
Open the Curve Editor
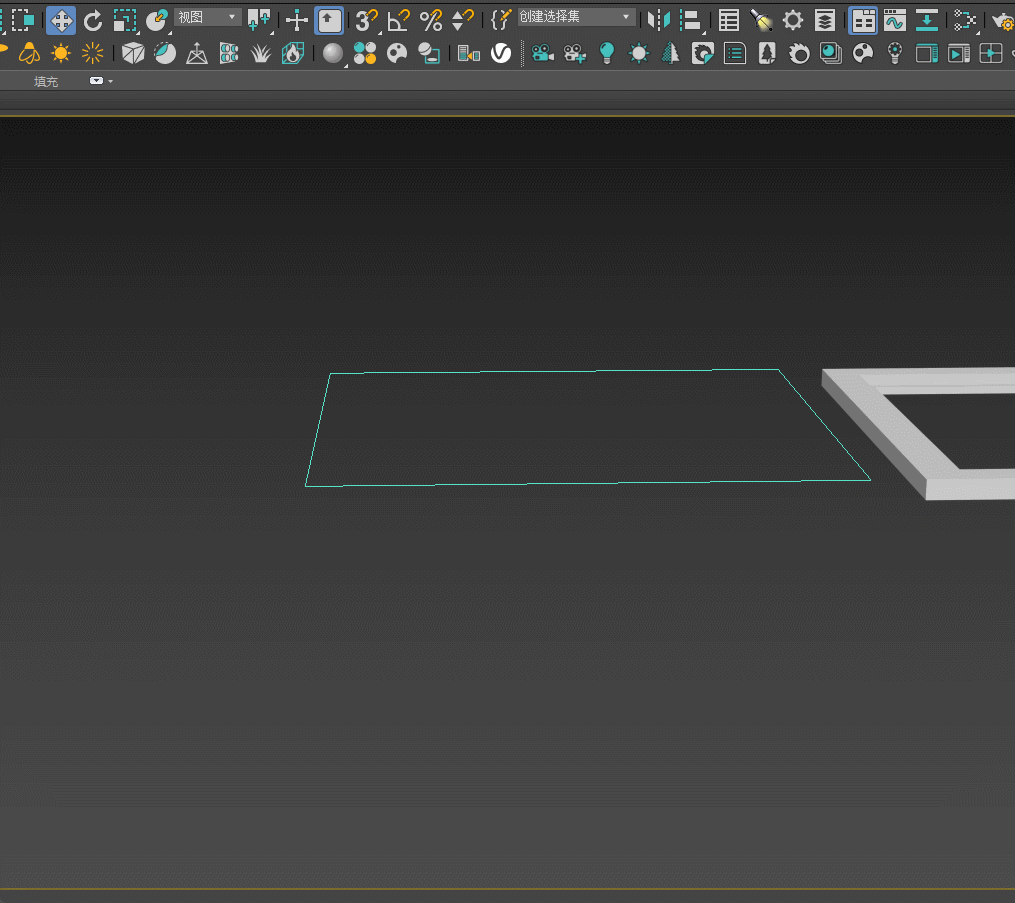point(894,20)
